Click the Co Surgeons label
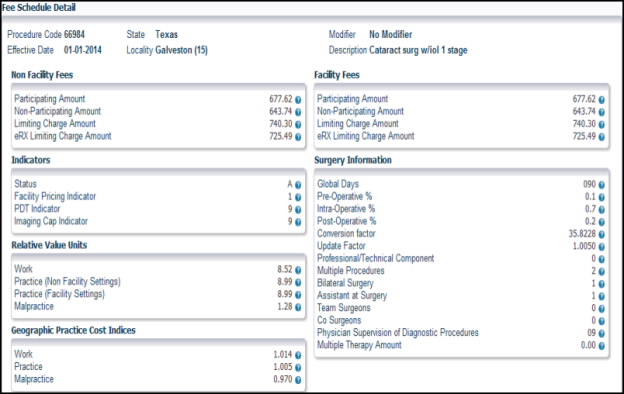 (x=339, y=320)
